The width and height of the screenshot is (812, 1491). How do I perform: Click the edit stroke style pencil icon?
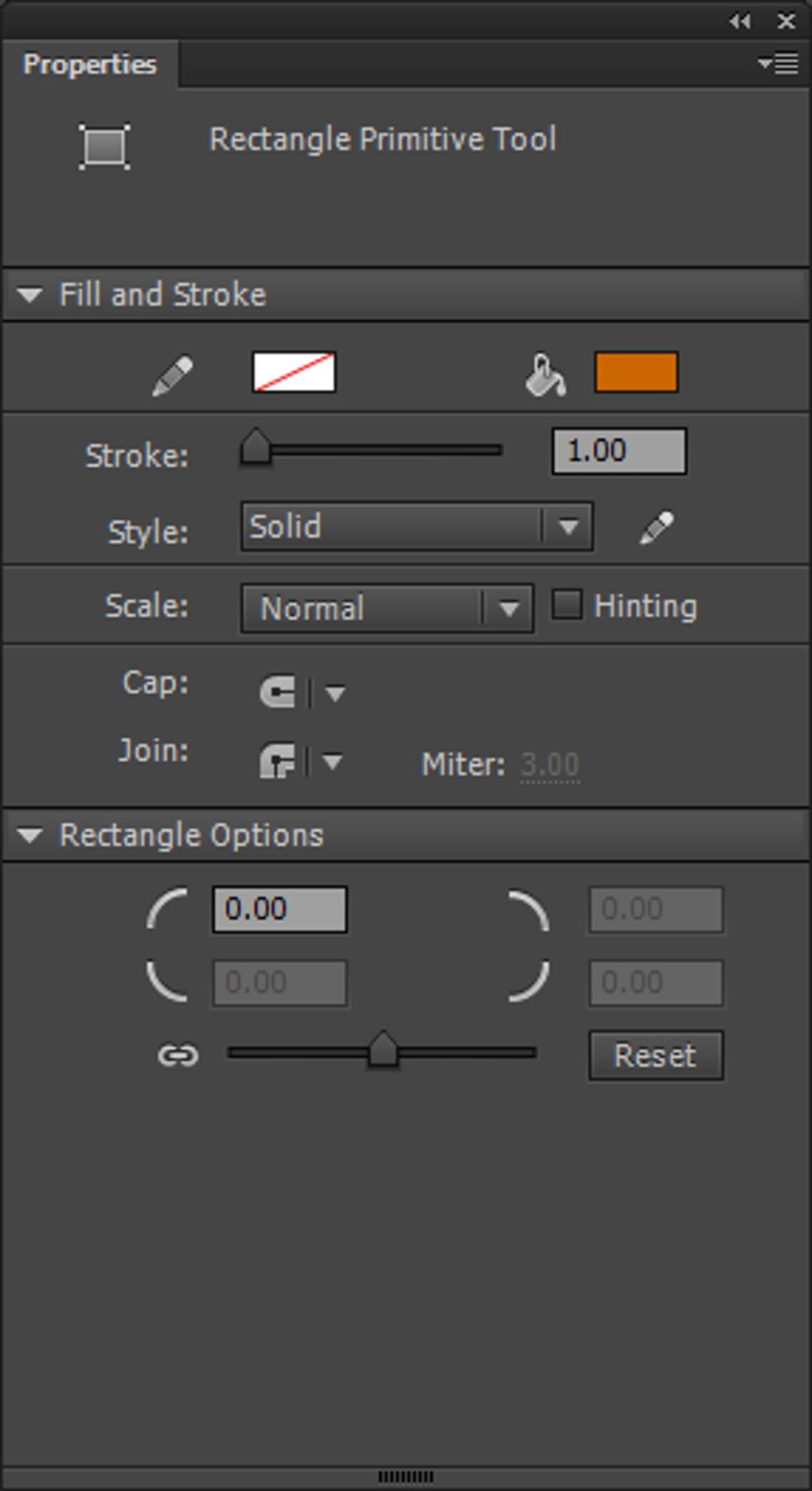657,528
